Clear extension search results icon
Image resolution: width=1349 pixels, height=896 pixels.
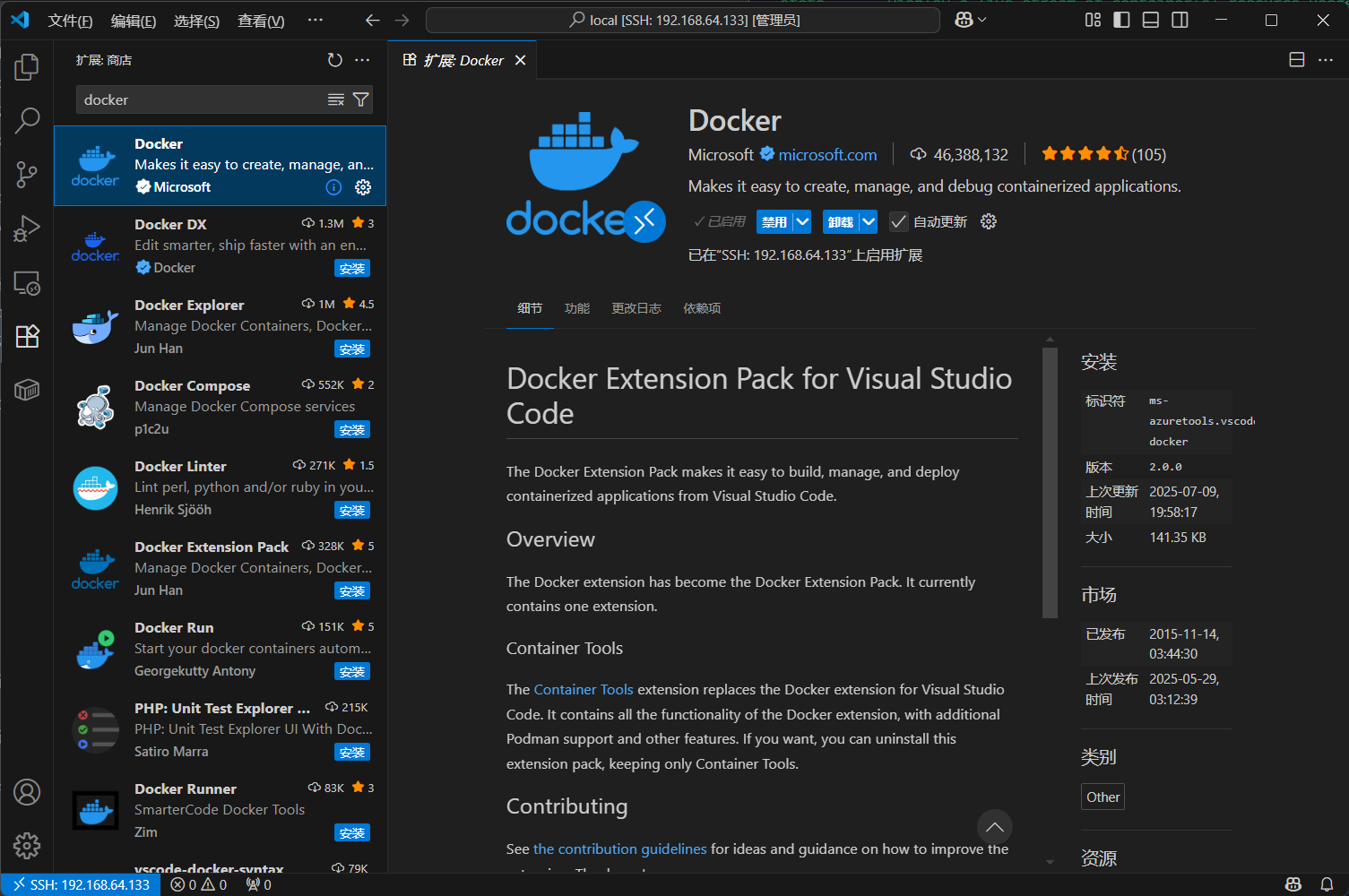[x=336, y=99]
